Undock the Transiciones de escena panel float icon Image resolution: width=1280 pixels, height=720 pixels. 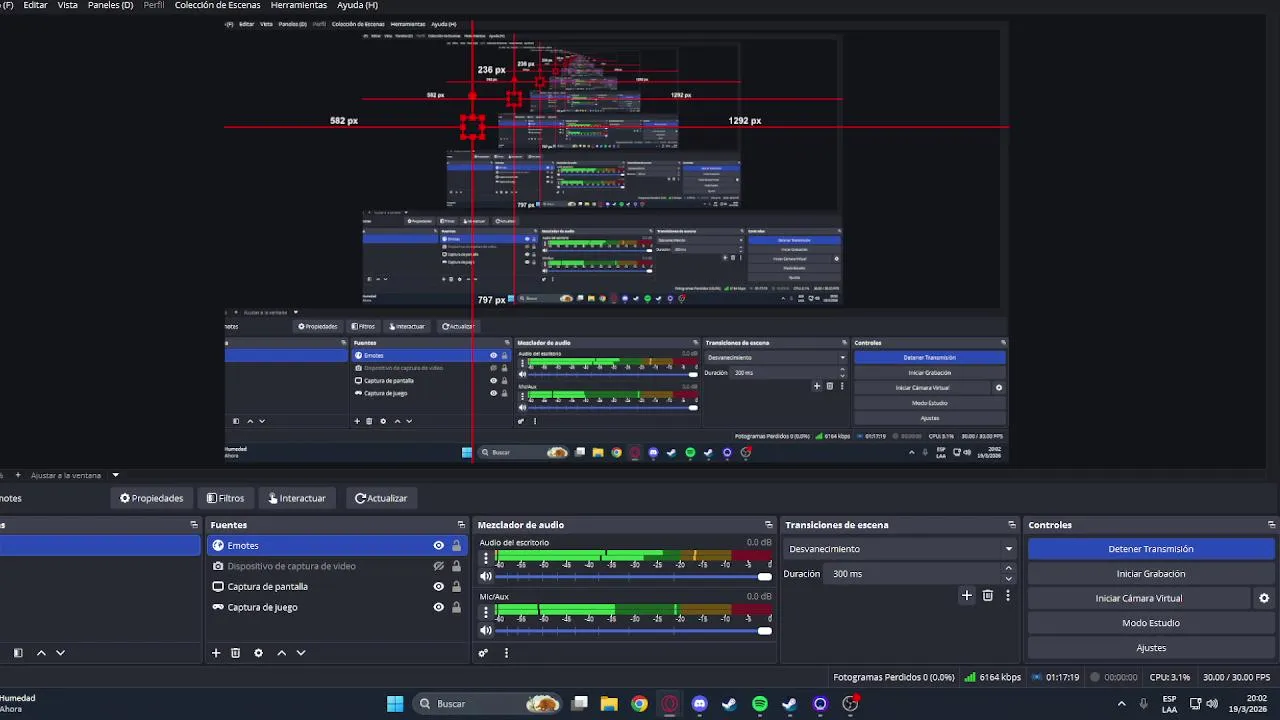click(1012, 525)
